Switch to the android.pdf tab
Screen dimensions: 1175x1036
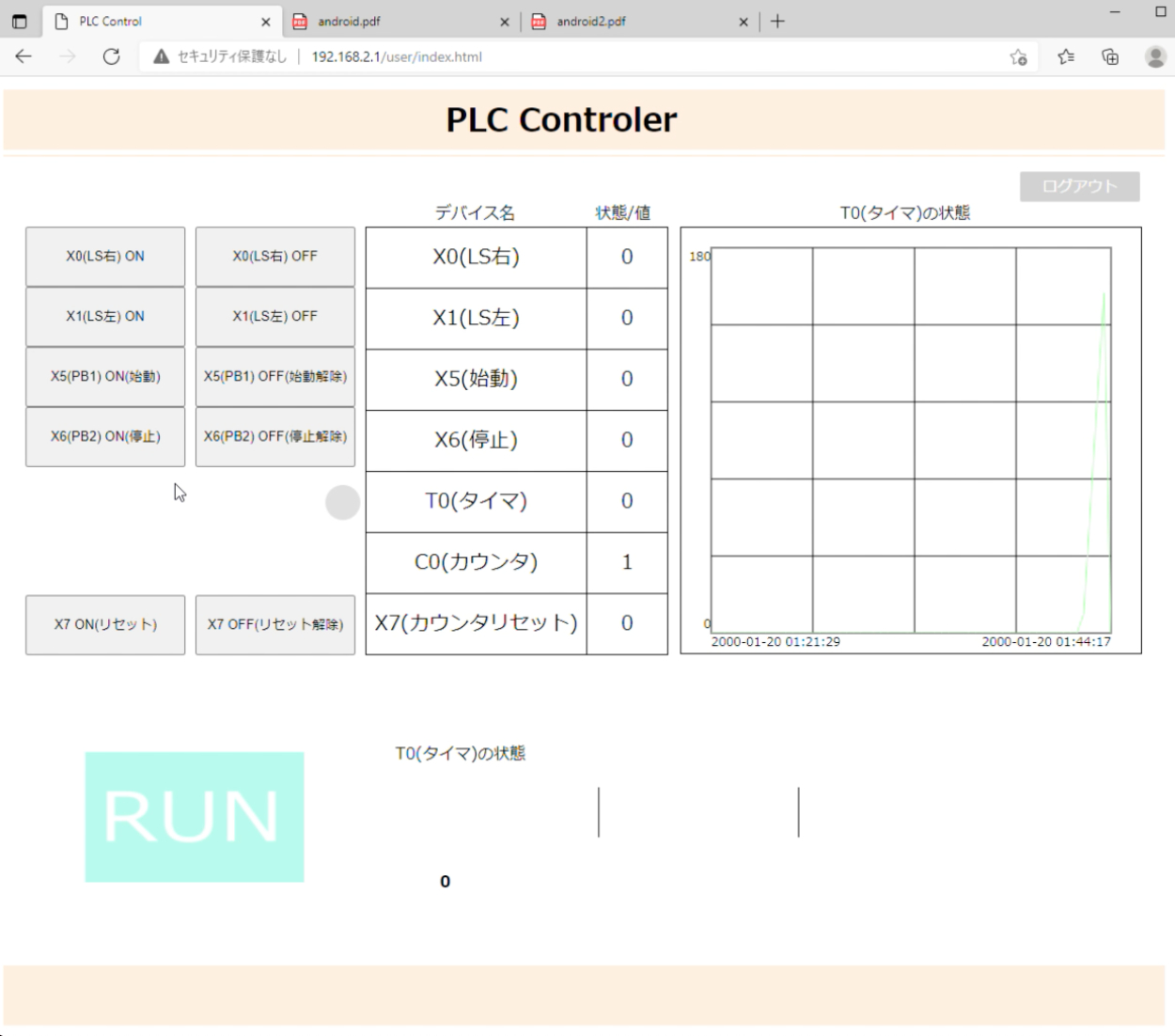(x=395, y=21)
